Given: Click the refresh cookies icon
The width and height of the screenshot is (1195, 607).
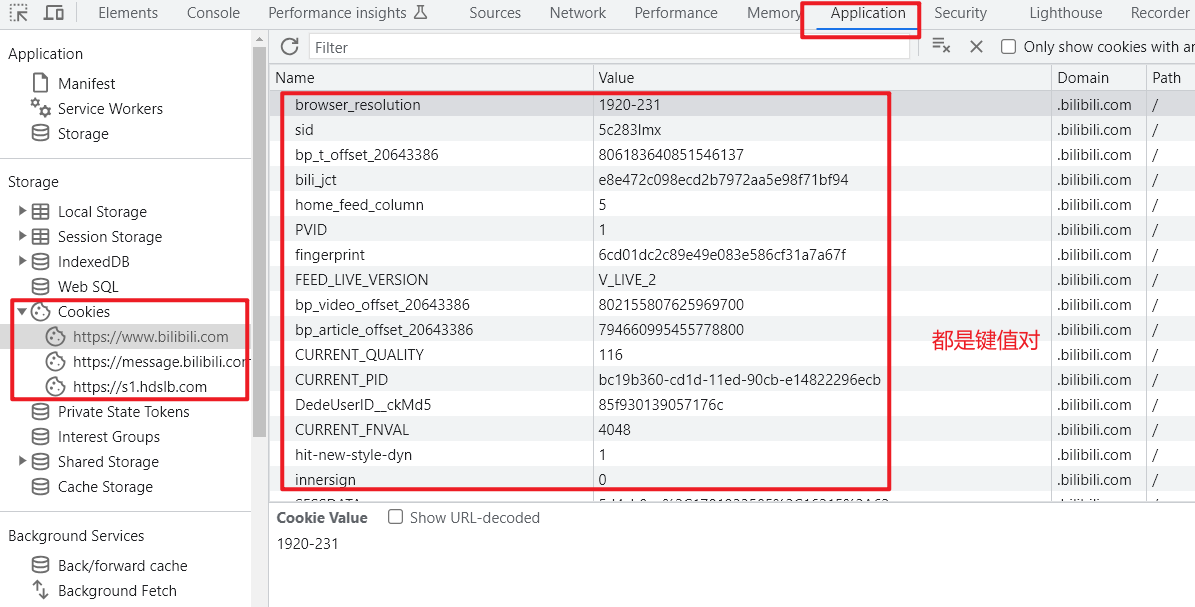Looking at the screenshot, I should point(290,47).
